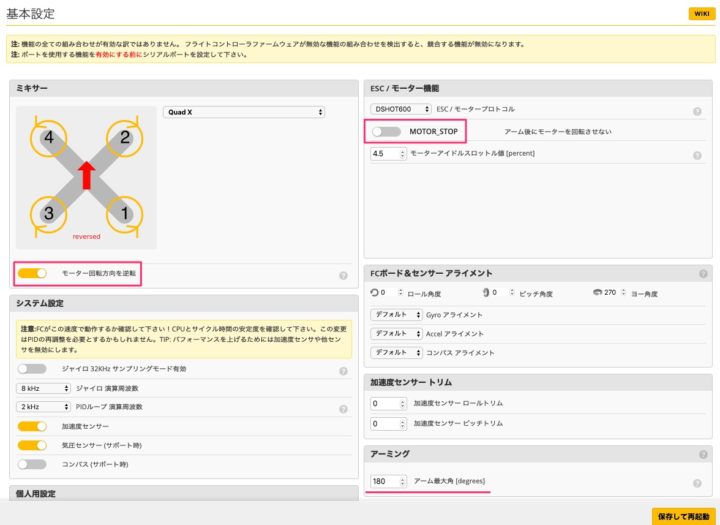Screen dimensions: 720x525
Task: Click the WIKI button
Action: click(x=699, y=14)
